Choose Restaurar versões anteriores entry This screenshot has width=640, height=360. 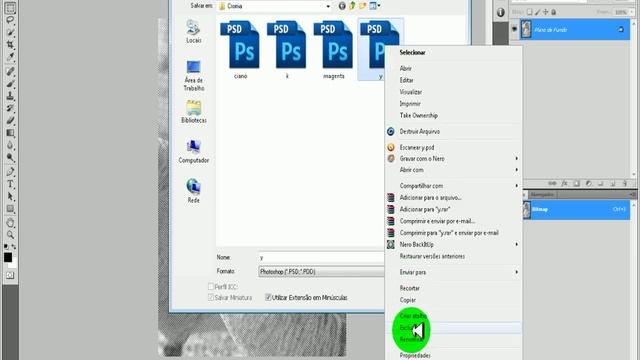[x=453, y=256]
